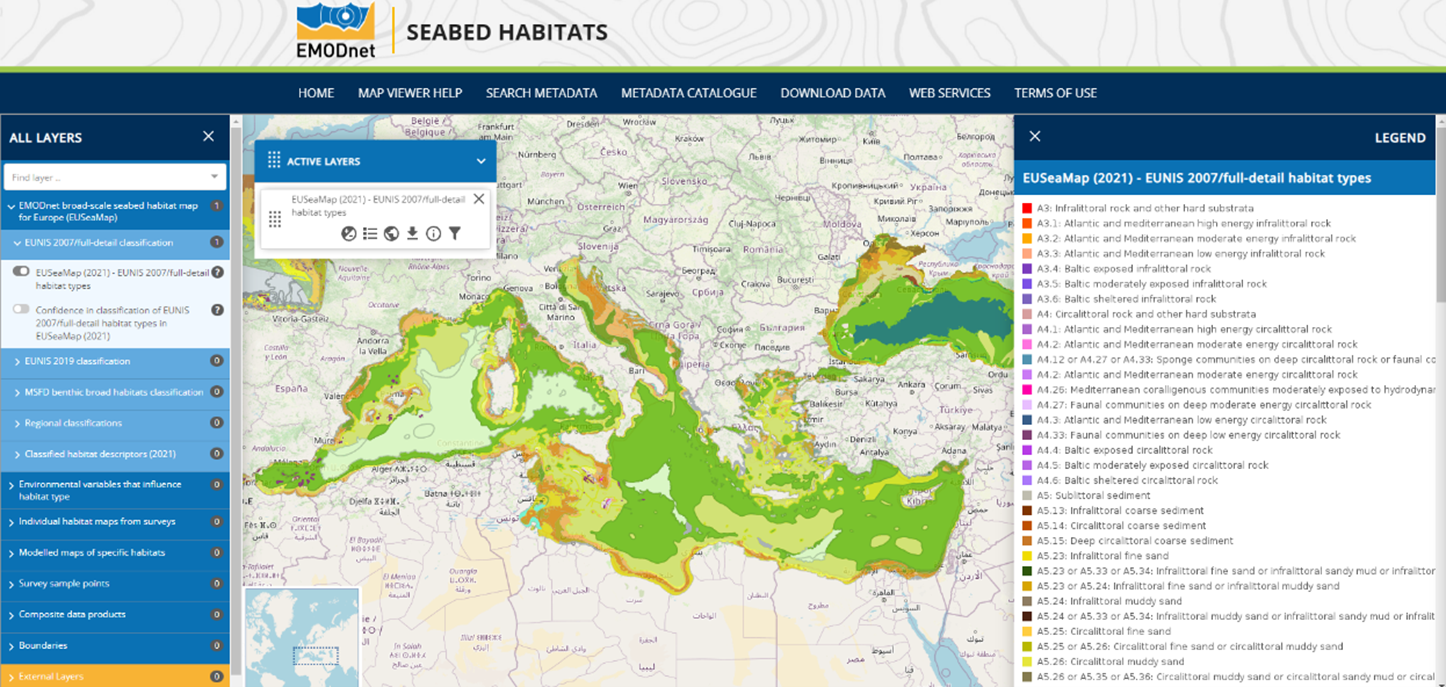Click the filter funnel icon for the layer
Screen dimensions: 1446x687
(x=455, y=234)
